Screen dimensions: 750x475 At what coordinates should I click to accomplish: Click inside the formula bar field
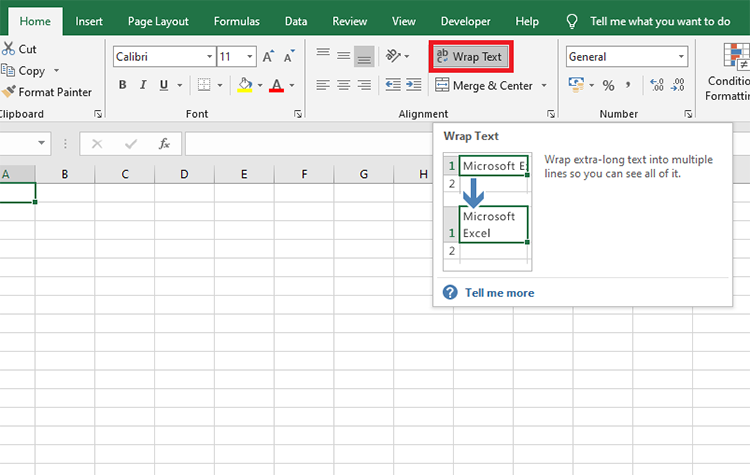(x=309, y=144)
